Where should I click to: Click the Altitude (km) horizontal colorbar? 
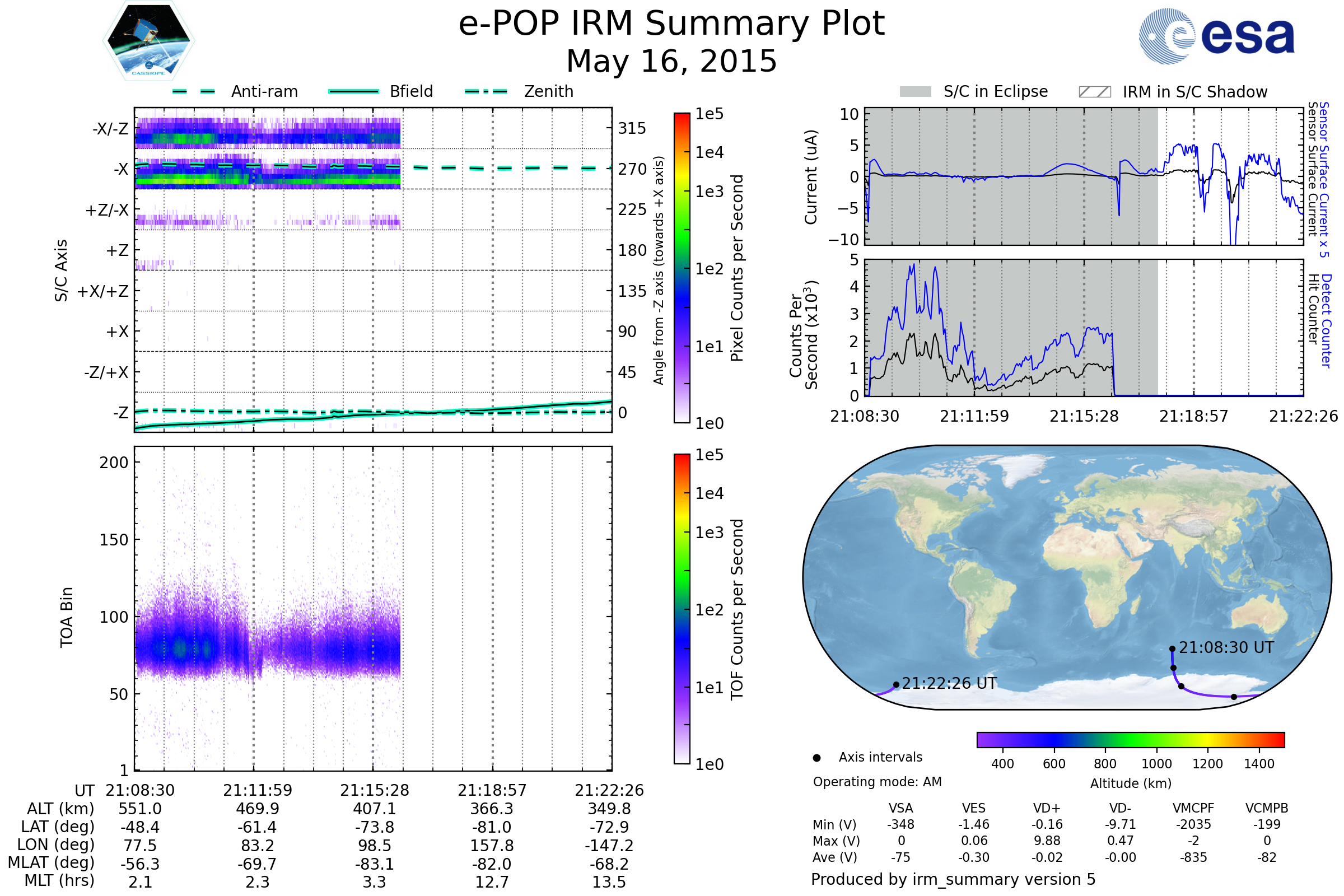coord(1130,739)
